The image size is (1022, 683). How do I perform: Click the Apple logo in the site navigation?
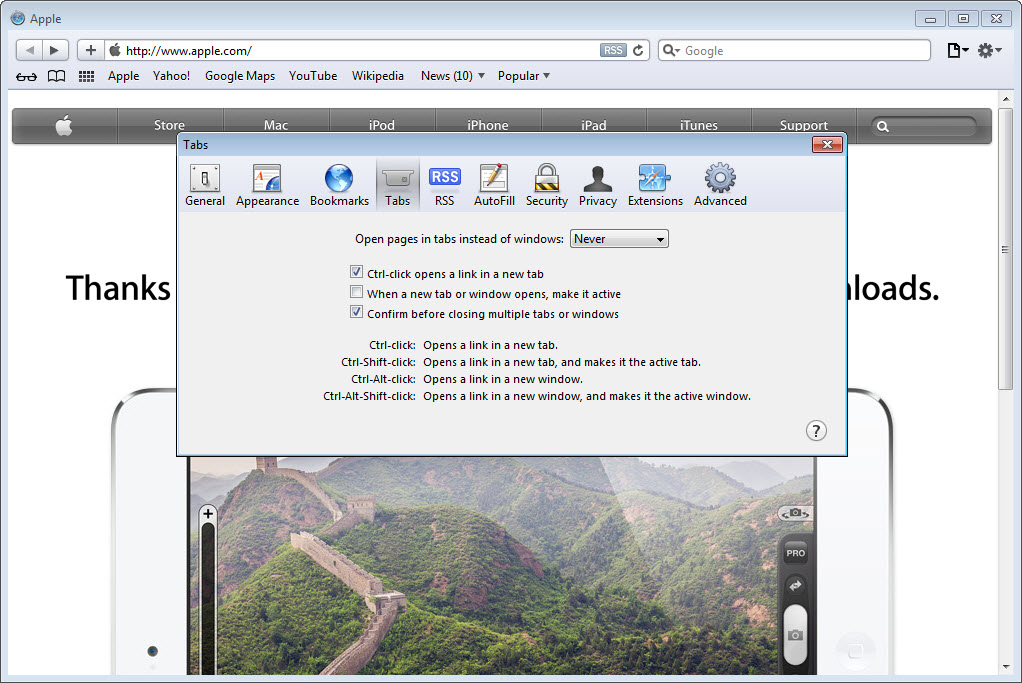pyautogui.click(x=64, y=125)
